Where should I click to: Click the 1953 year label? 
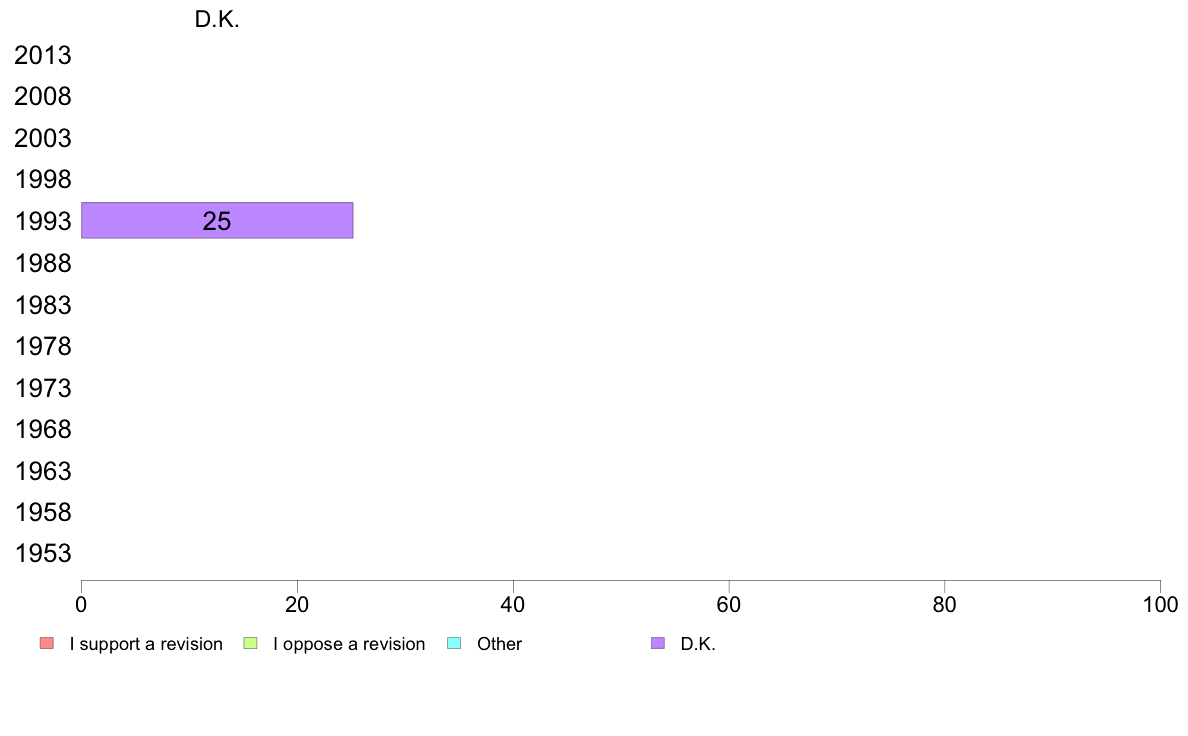pos(43,553)
